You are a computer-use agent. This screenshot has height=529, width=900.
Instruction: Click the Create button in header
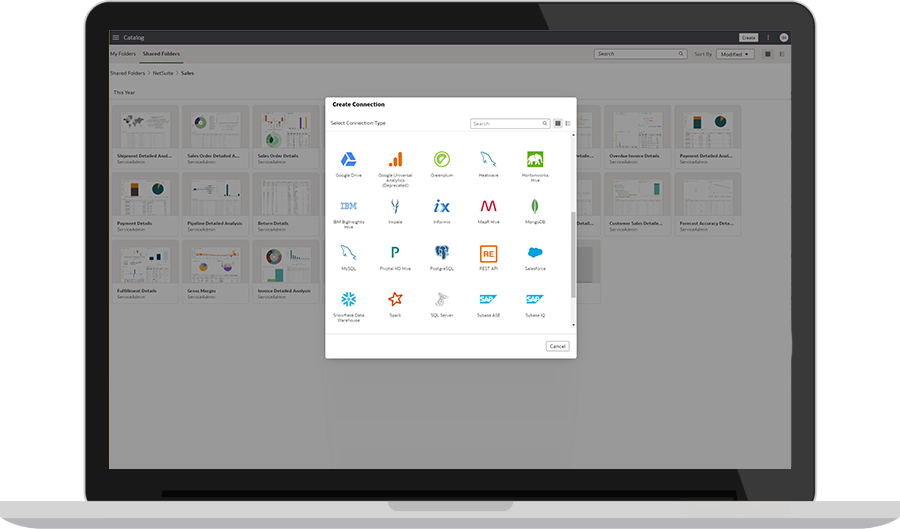(x=748, y=37)
